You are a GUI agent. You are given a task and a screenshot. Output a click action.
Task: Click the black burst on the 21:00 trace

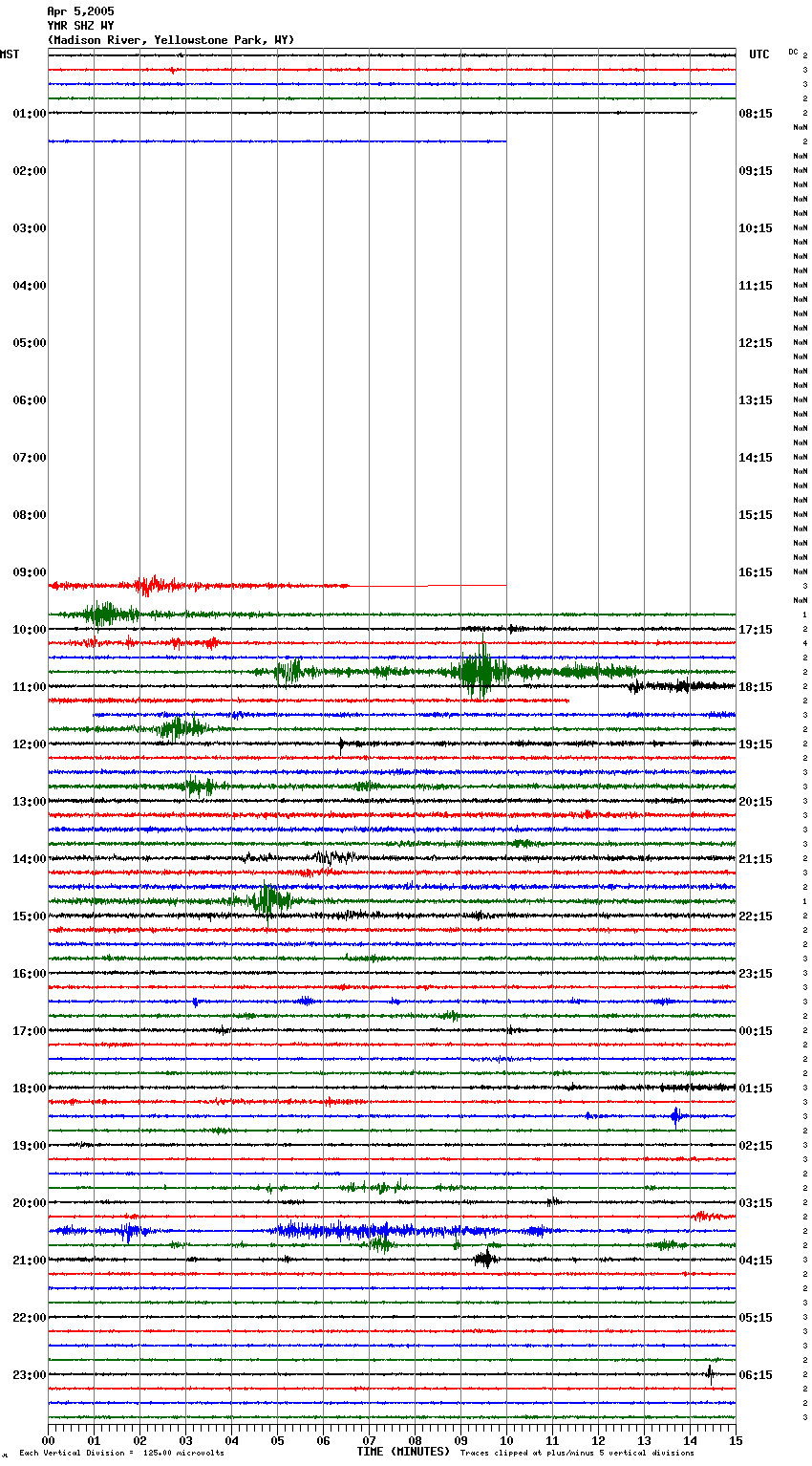(x=486, y=1260)
